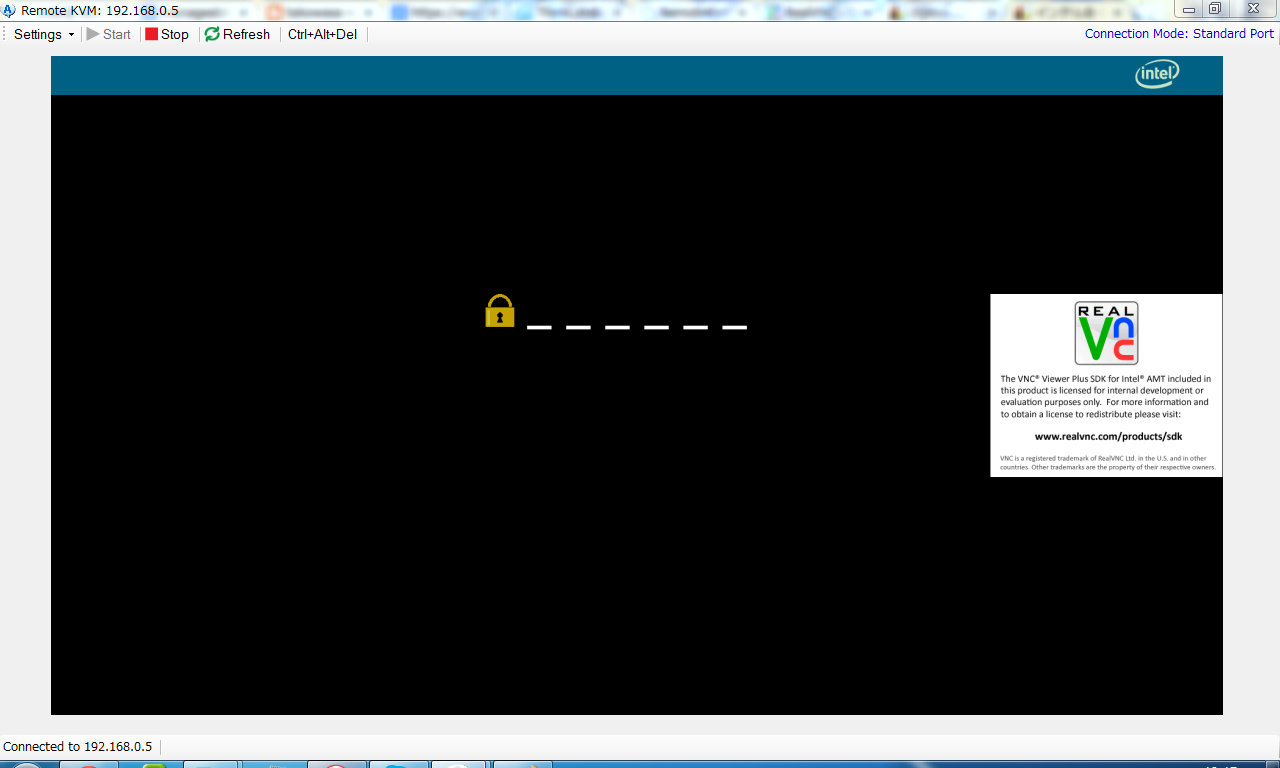Click the greyed-out Start button
Screen dimensions: 1280x768
click(109, 34)
